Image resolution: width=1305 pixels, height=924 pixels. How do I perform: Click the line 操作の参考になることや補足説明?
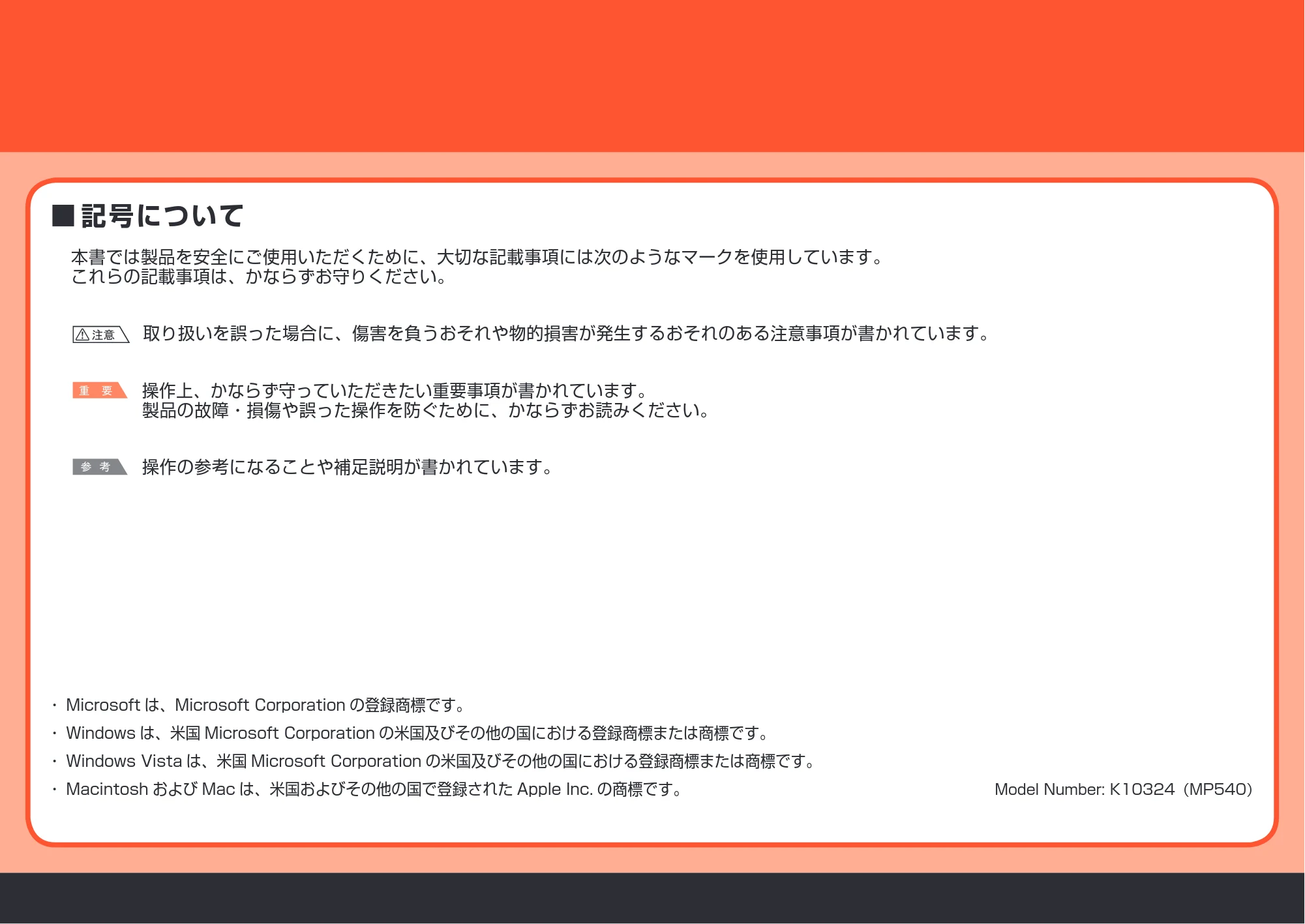coord(348,467)
